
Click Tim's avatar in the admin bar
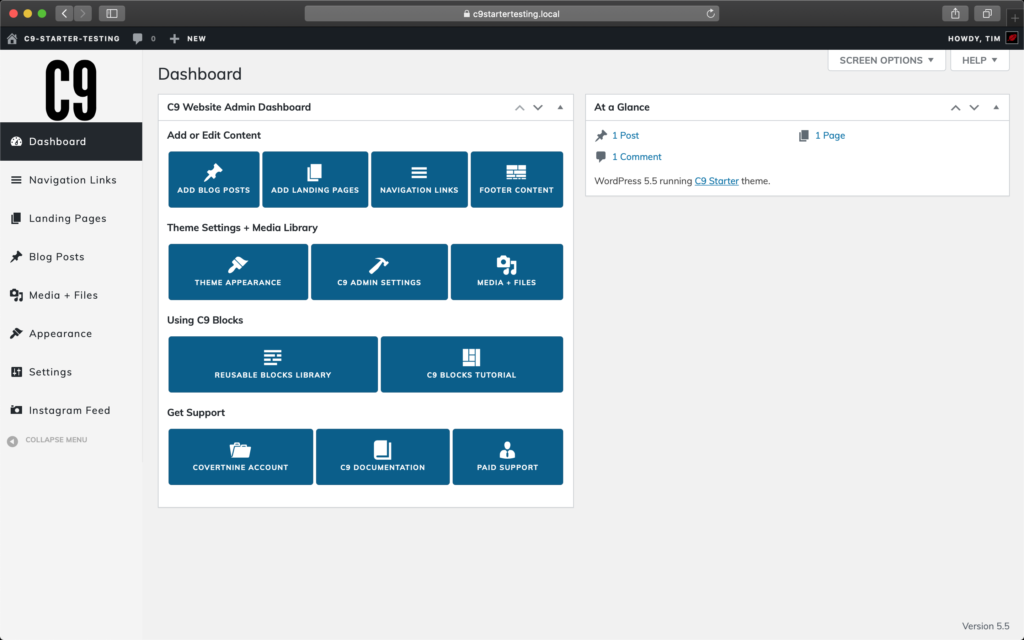1012,38
